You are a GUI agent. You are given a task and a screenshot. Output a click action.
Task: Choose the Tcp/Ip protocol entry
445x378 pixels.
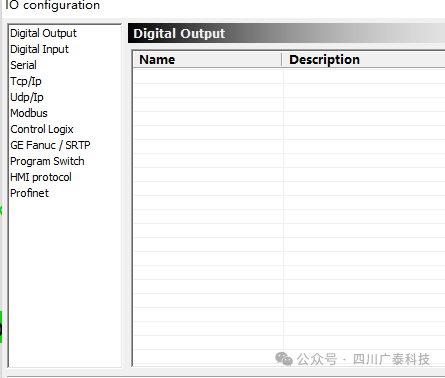[26, 81]
